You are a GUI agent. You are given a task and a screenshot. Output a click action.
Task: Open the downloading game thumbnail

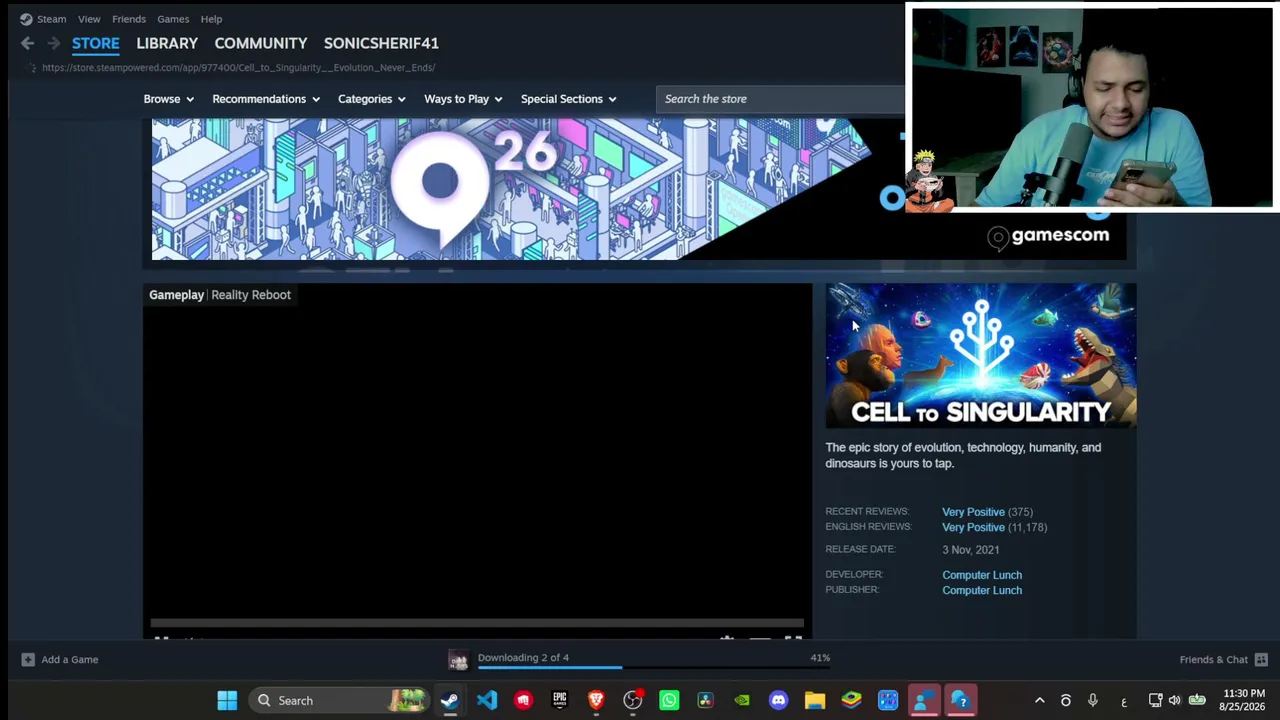point(458,660)
